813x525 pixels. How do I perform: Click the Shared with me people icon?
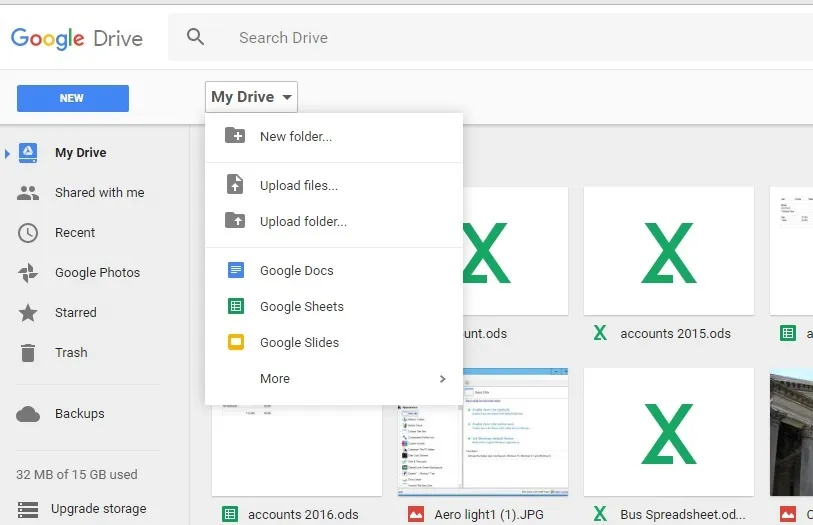28,193
